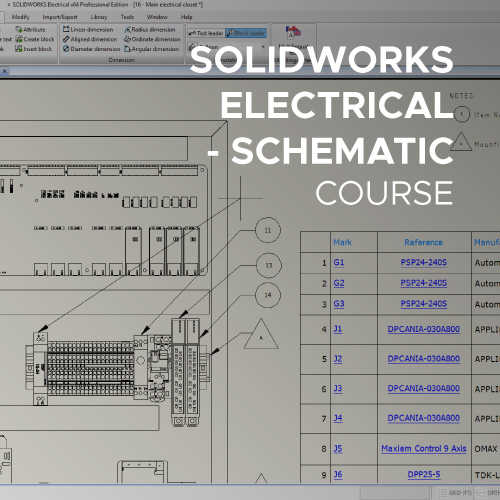The image size is (500, 500).
Task: Click the Mark column header
Action: click(x=343, y=242)
